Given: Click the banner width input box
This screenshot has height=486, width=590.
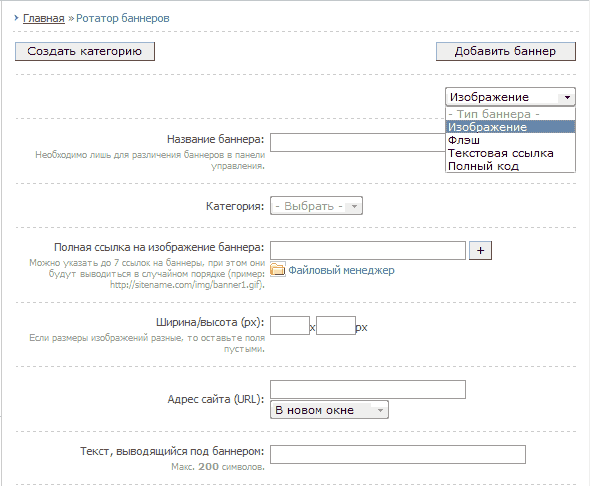Looking at the screenshot, I should coord(290,326).
